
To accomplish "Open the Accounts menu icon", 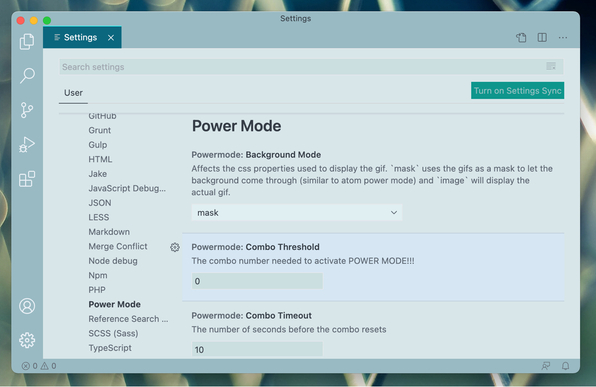I will 27,306.
